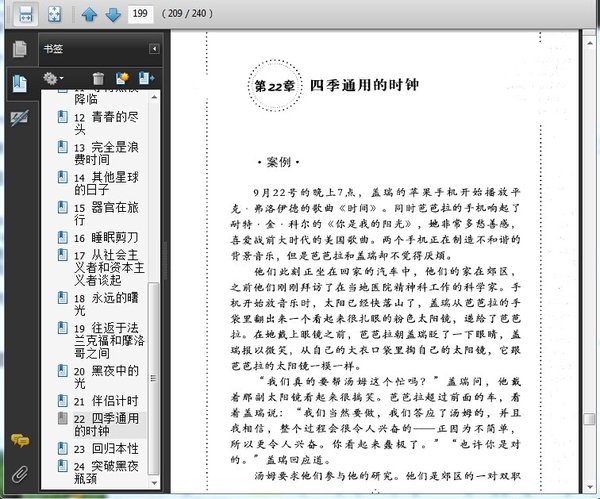Screen dimensions: 600x499
Task: Click the new bookmark icon
Action: pyautogui.click(x=122, y=78)
